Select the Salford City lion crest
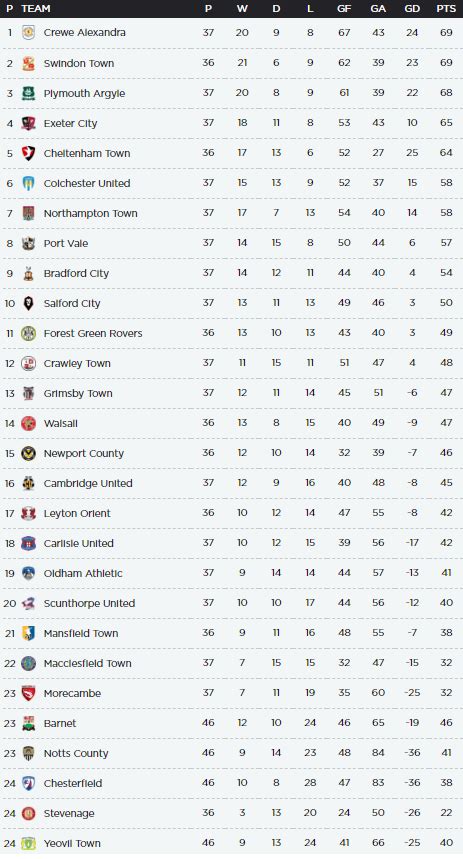Screen dimensions: 463x859 pos(28,303)
